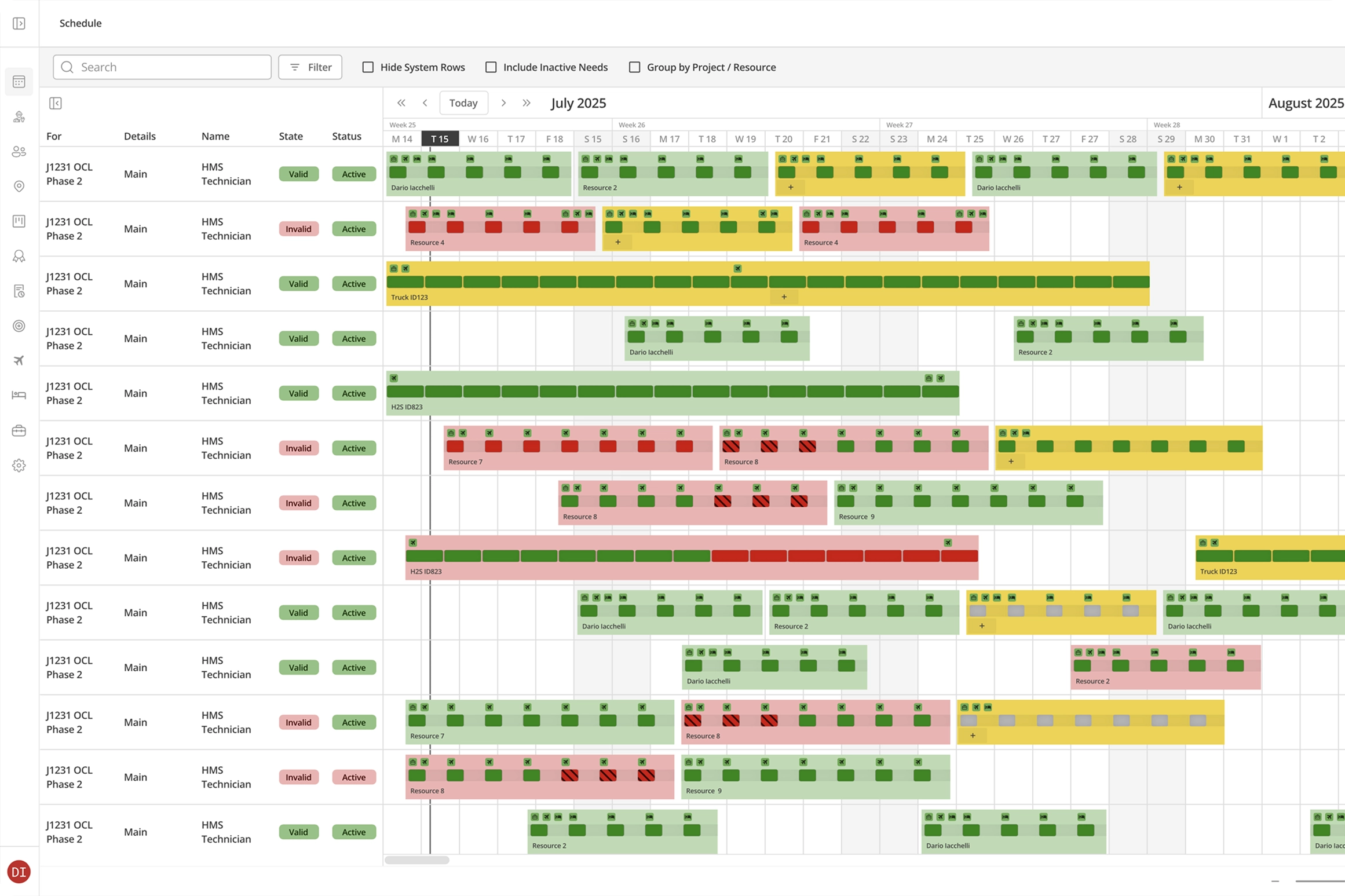Collapse the left details panel

click(56, 103)
